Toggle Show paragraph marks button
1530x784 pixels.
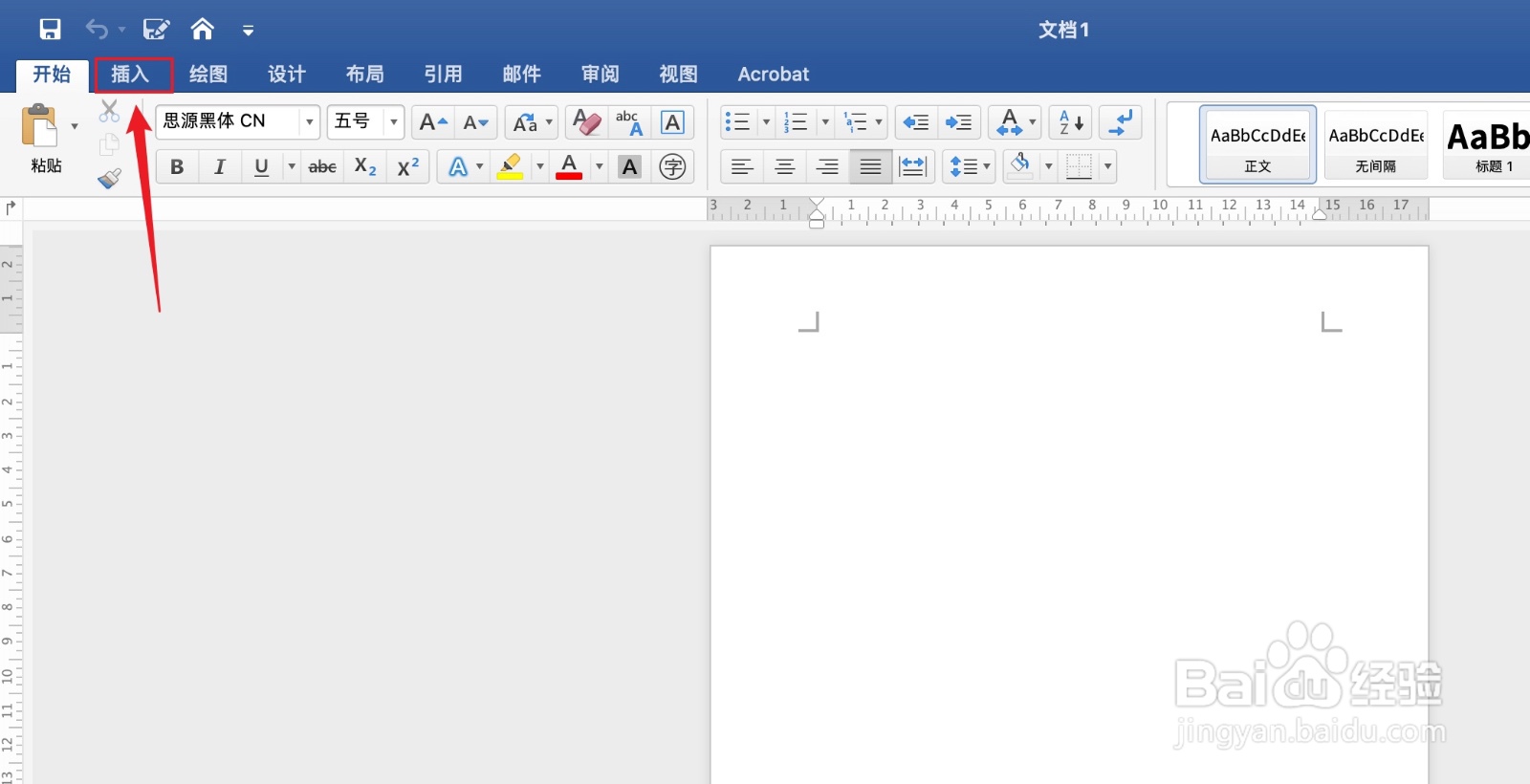tap(1121, 121)
